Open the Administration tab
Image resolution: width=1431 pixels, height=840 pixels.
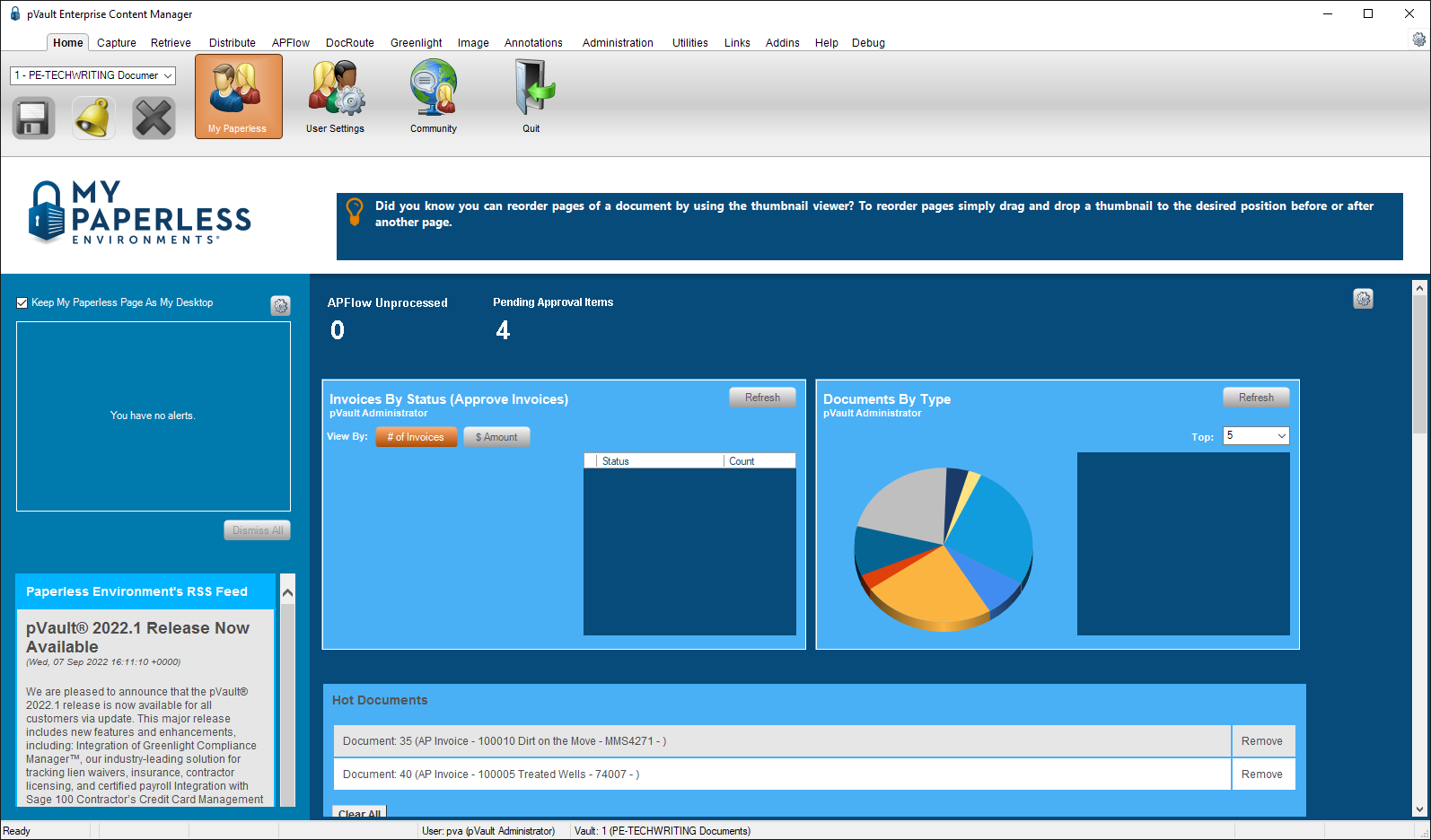pos(618,42)
